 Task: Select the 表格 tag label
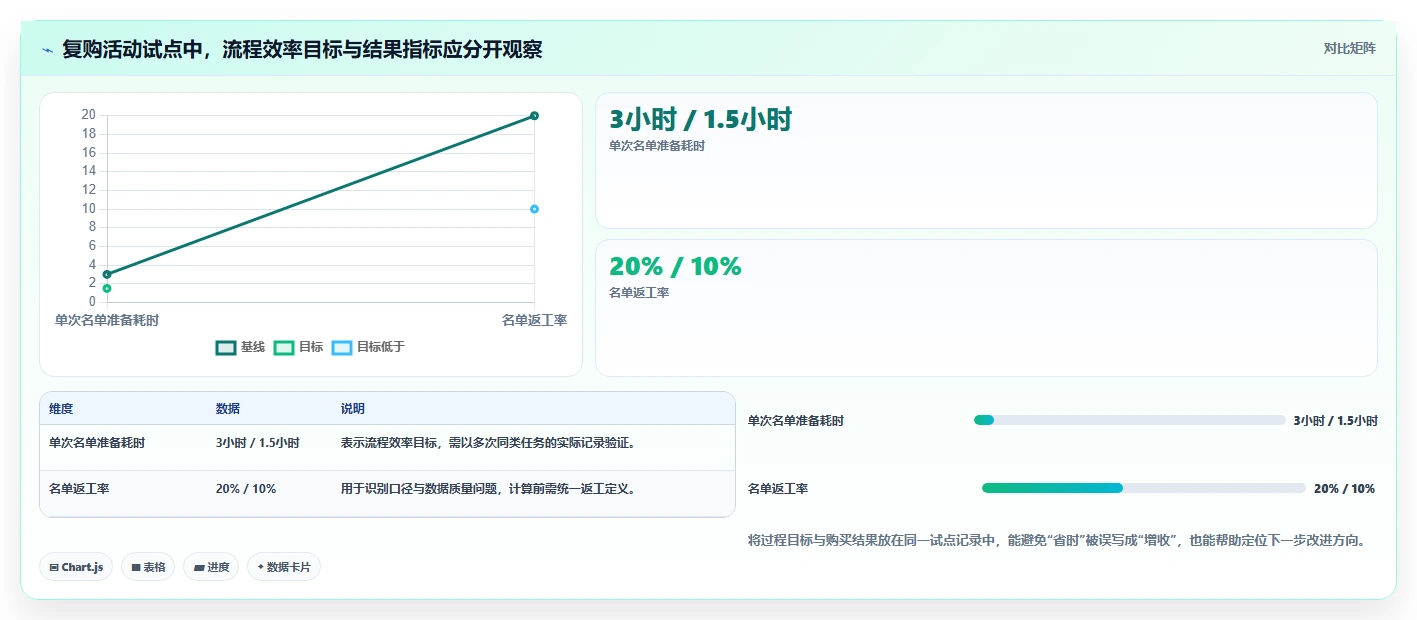coord(154,567)
